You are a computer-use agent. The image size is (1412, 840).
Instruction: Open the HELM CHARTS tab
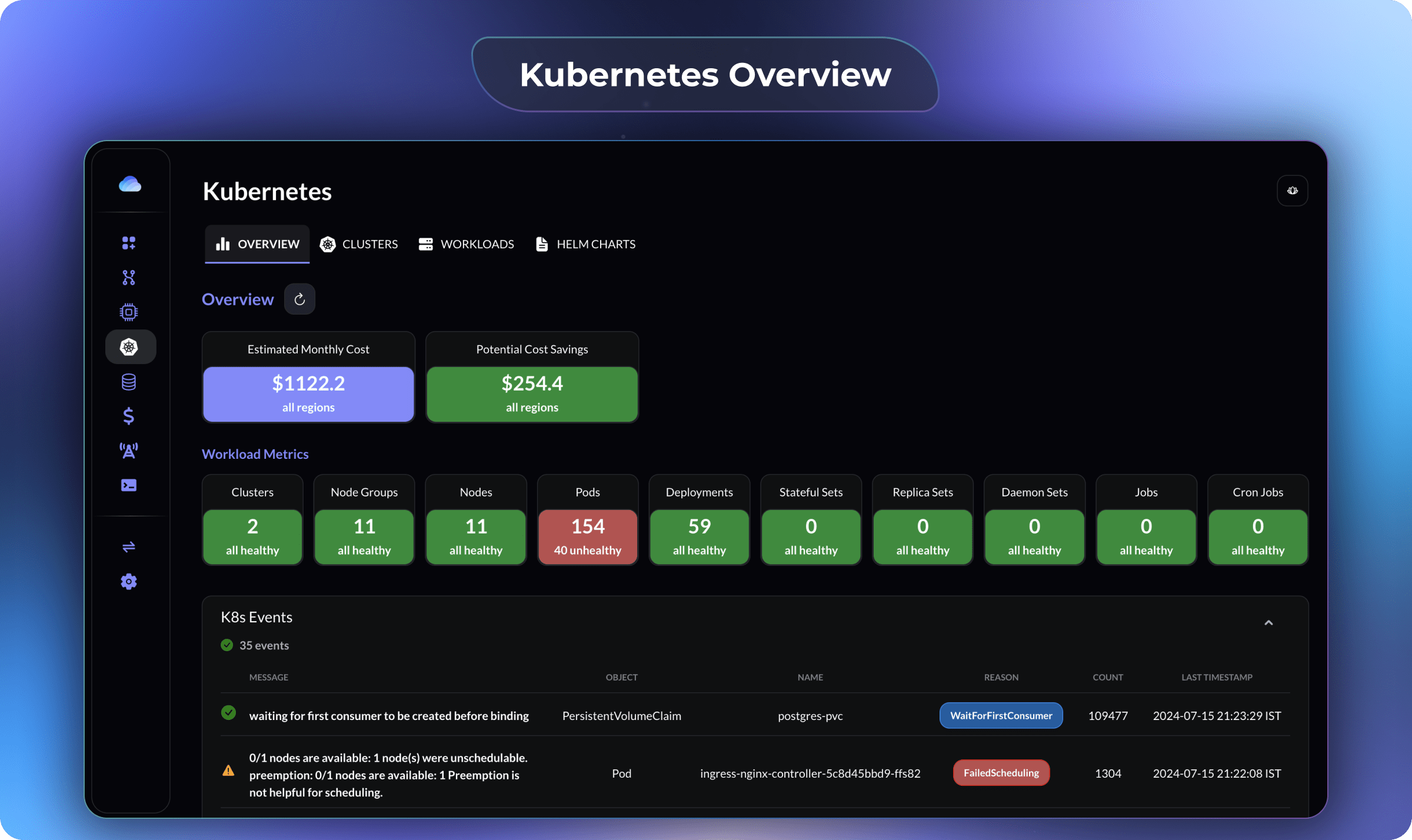coord(585,244)
